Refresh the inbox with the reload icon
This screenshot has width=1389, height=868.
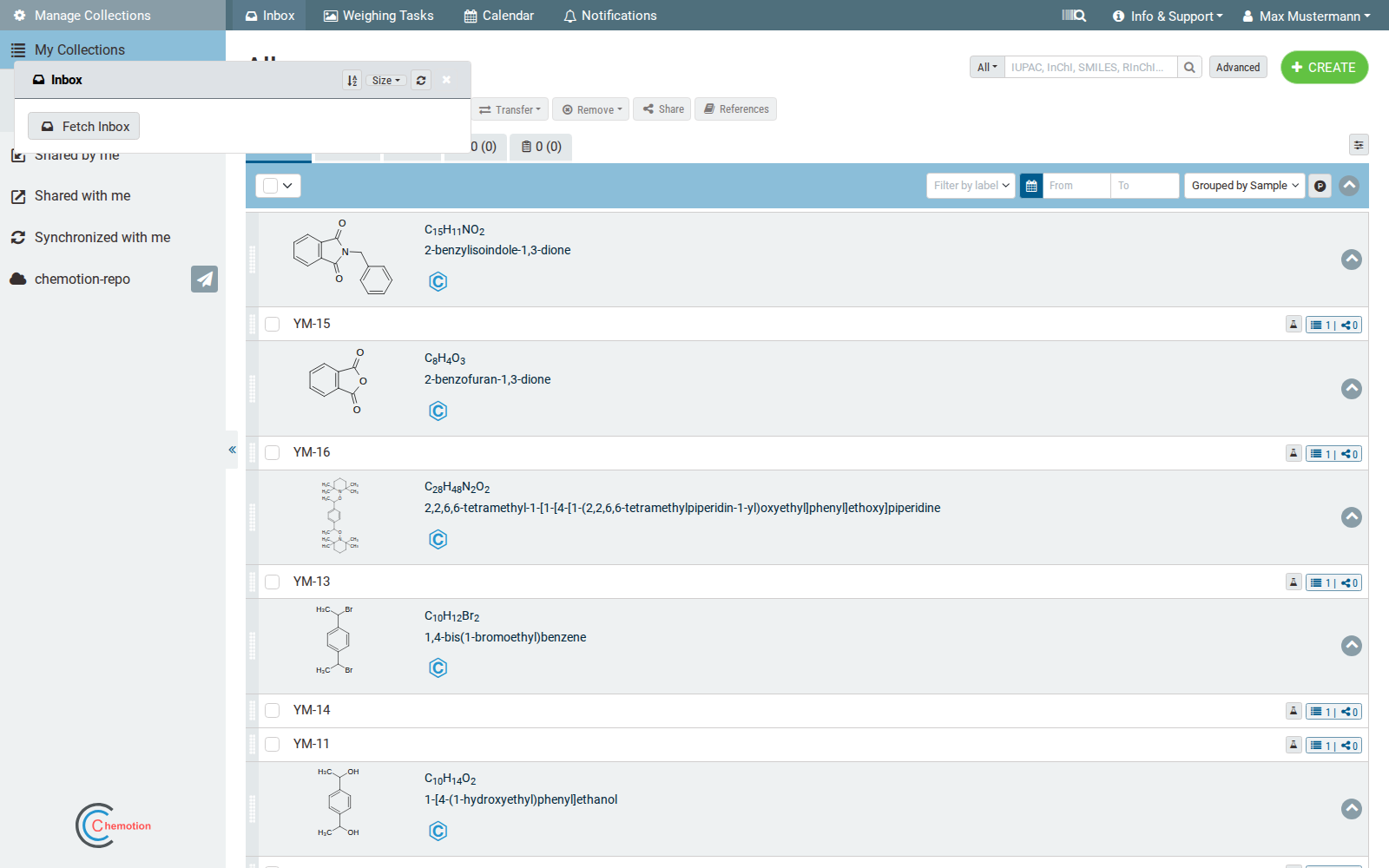(421, 80)
